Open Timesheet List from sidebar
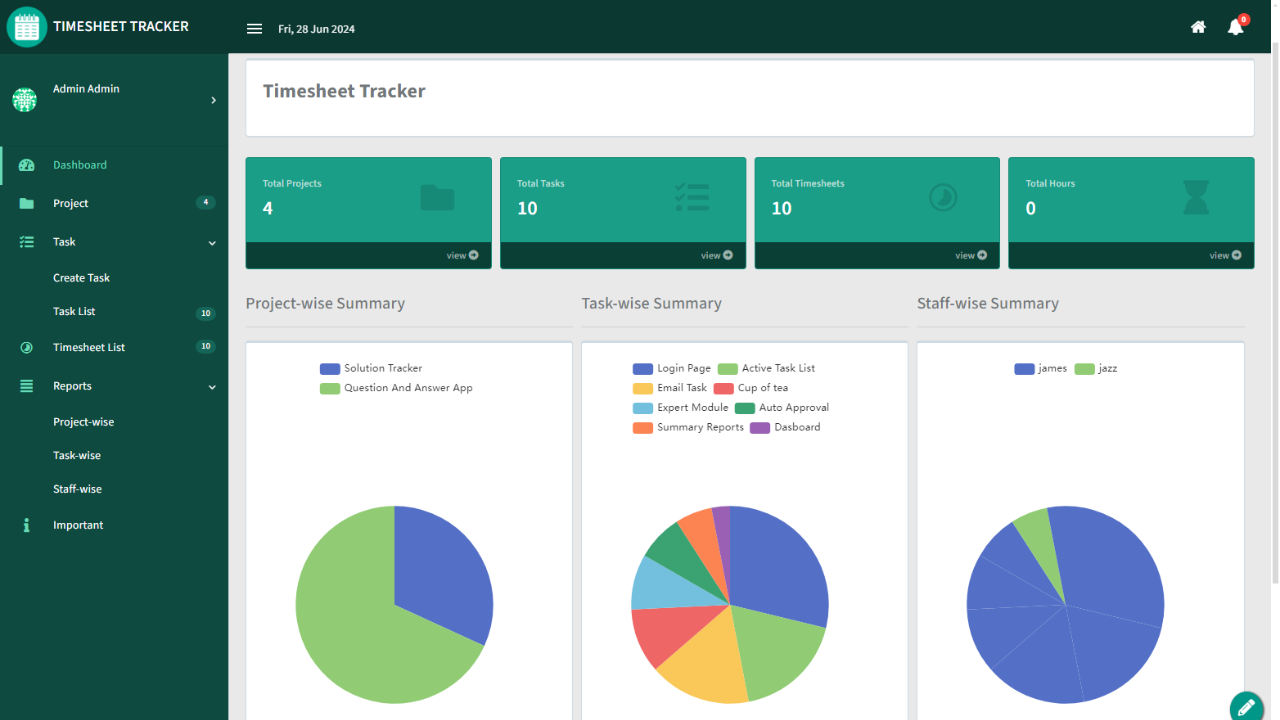 88,348
